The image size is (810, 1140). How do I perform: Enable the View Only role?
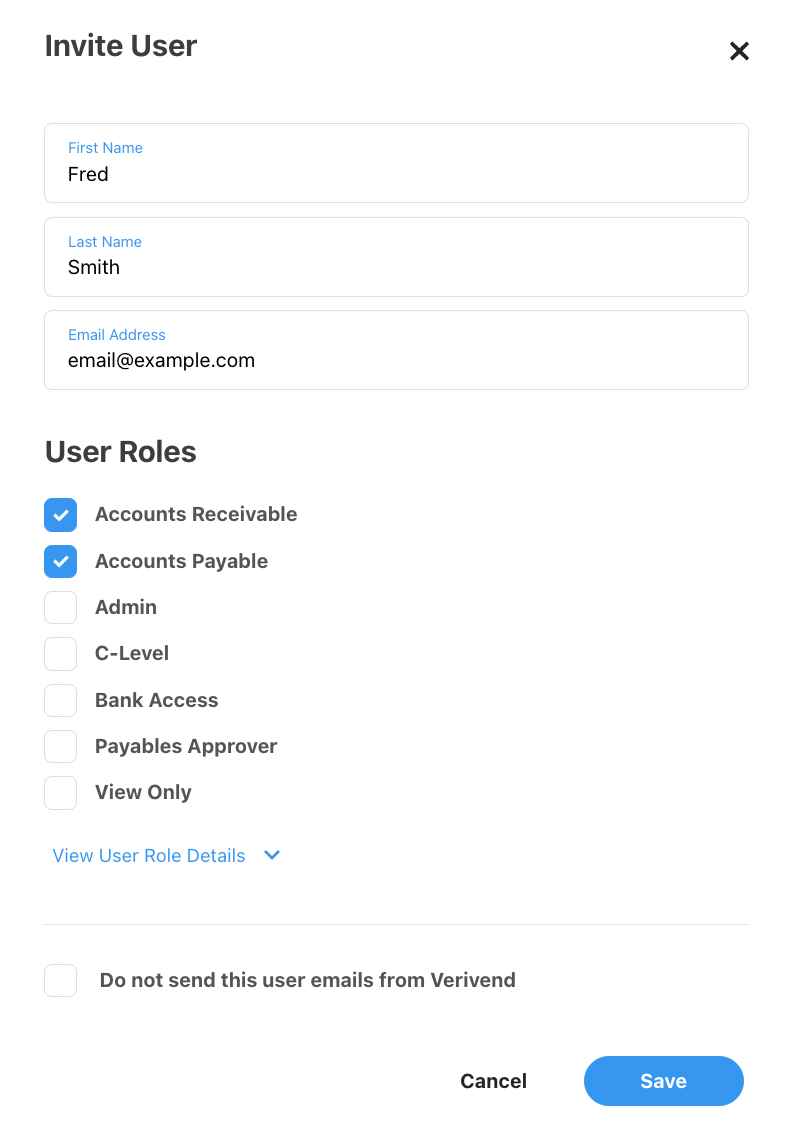tap(60, 792)
